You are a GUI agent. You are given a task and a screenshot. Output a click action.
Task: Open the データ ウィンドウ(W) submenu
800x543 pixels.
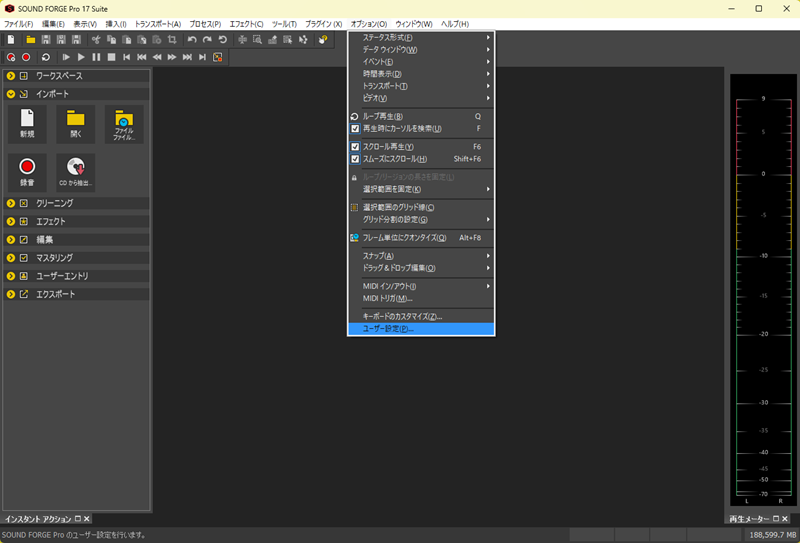pyautogui.click(x=421, y=50)
